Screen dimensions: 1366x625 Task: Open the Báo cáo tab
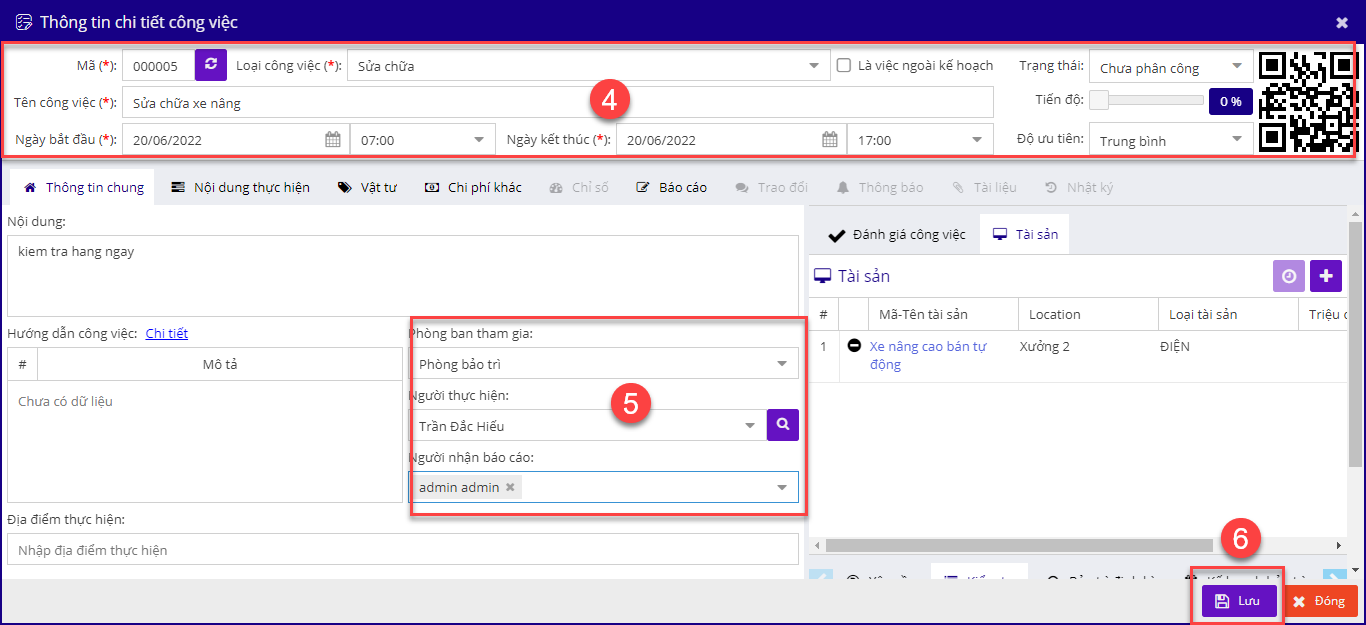click(671, 187)
